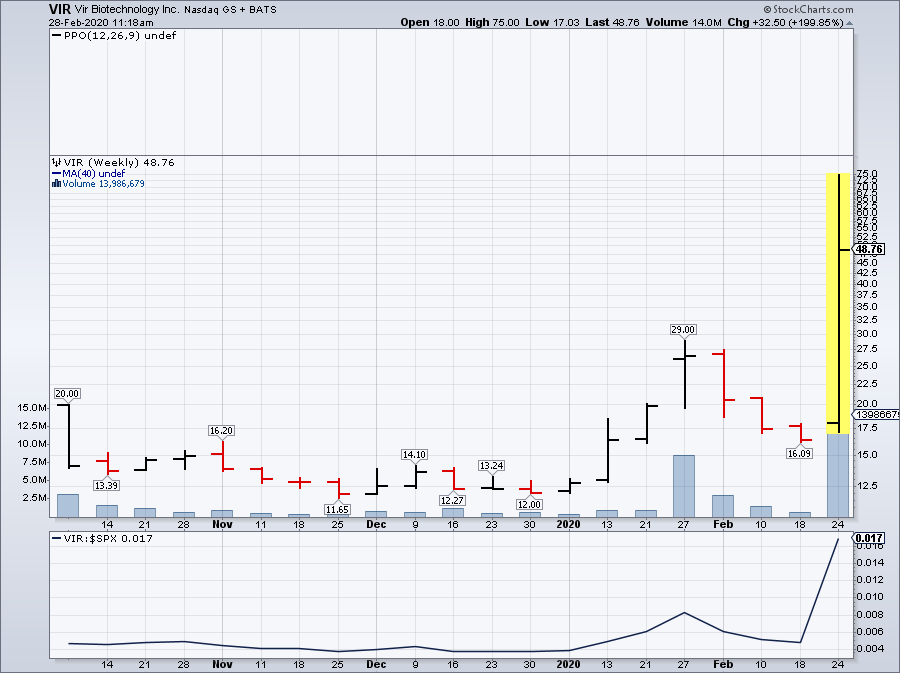
Task: Click the 16.09 price callout
Action: coord(799,453)
